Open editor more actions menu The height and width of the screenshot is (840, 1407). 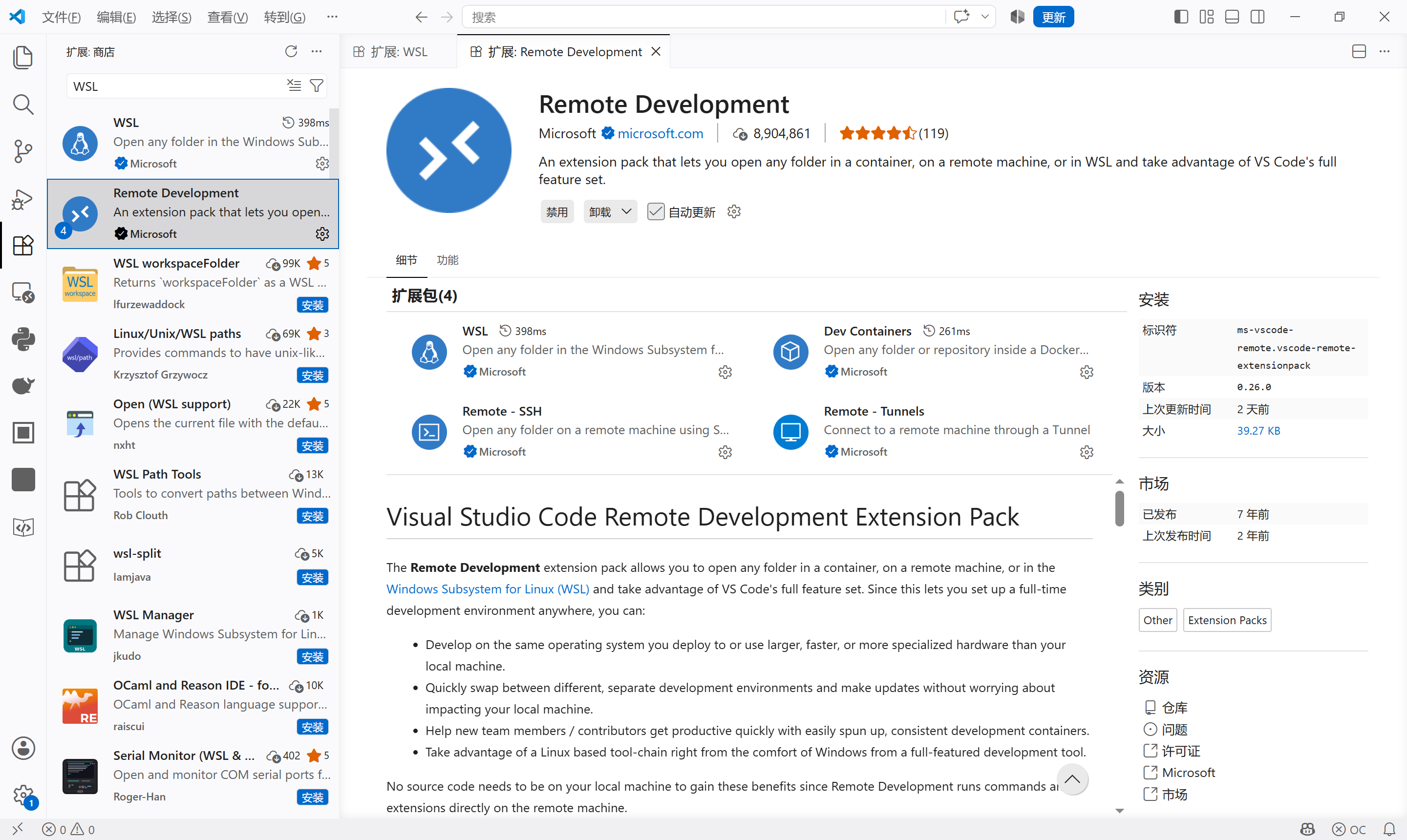pyautogui.click(x=1385, y=51)
